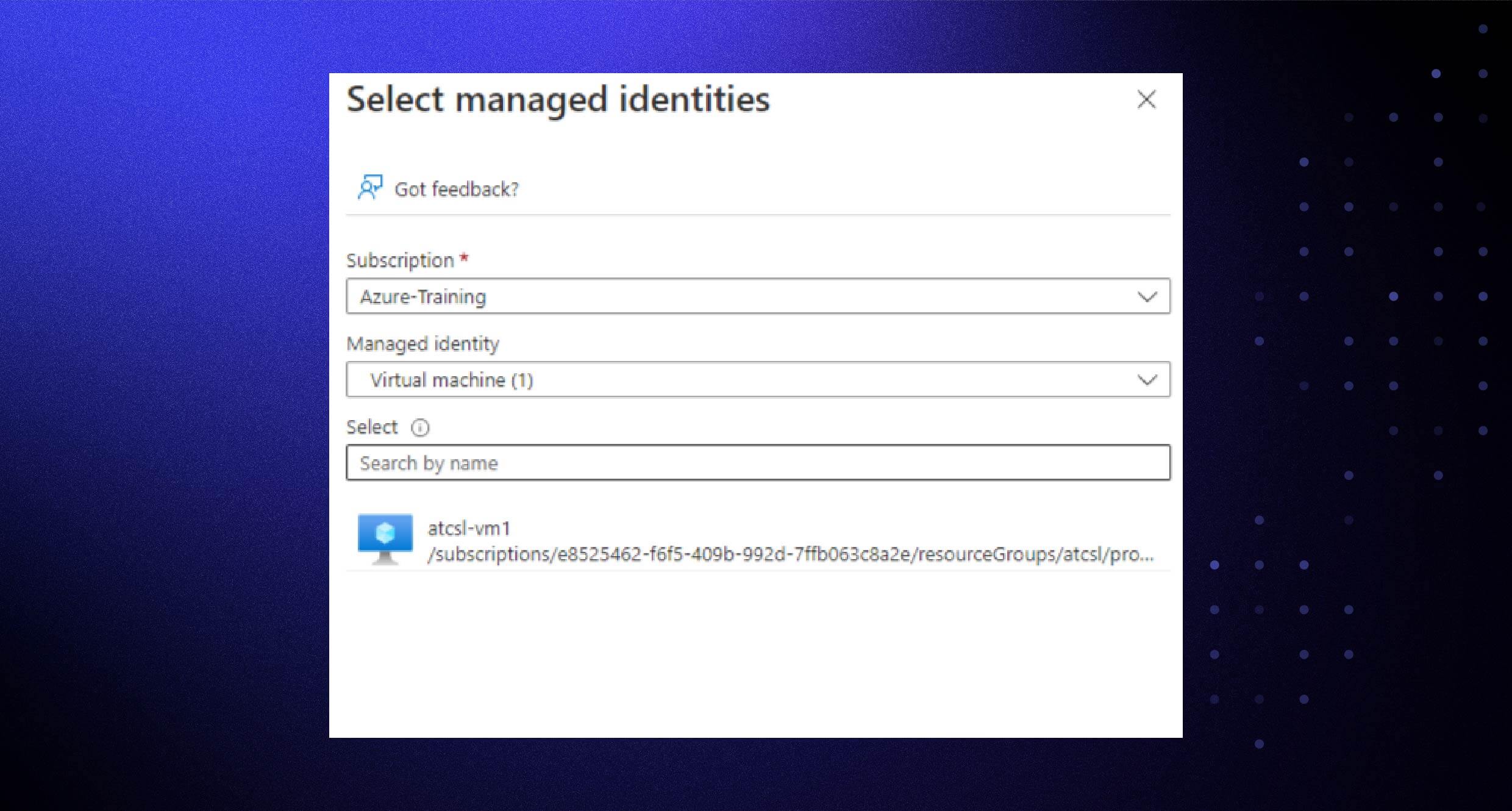Click the Managed identity label

pyautogui.click(x=423, y=343)
